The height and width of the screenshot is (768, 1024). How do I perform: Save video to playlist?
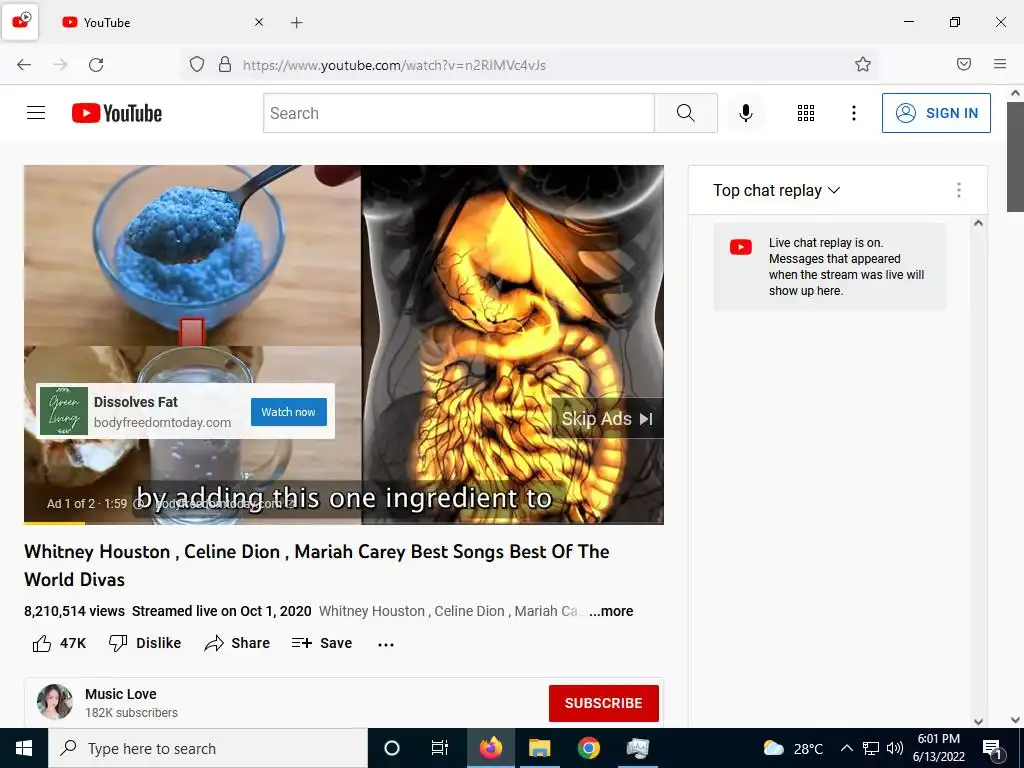321,643
